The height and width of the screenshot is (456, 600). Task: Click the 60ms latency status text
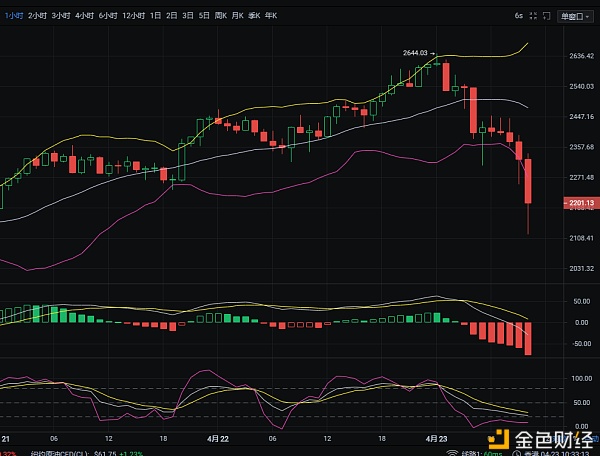pyautogui.click(x=493, y=453)
